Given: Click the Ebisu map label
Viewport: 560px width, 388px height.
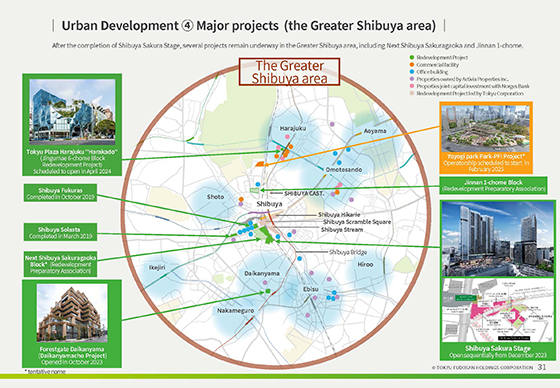Looking at the screenshot, I should (310, 289).
